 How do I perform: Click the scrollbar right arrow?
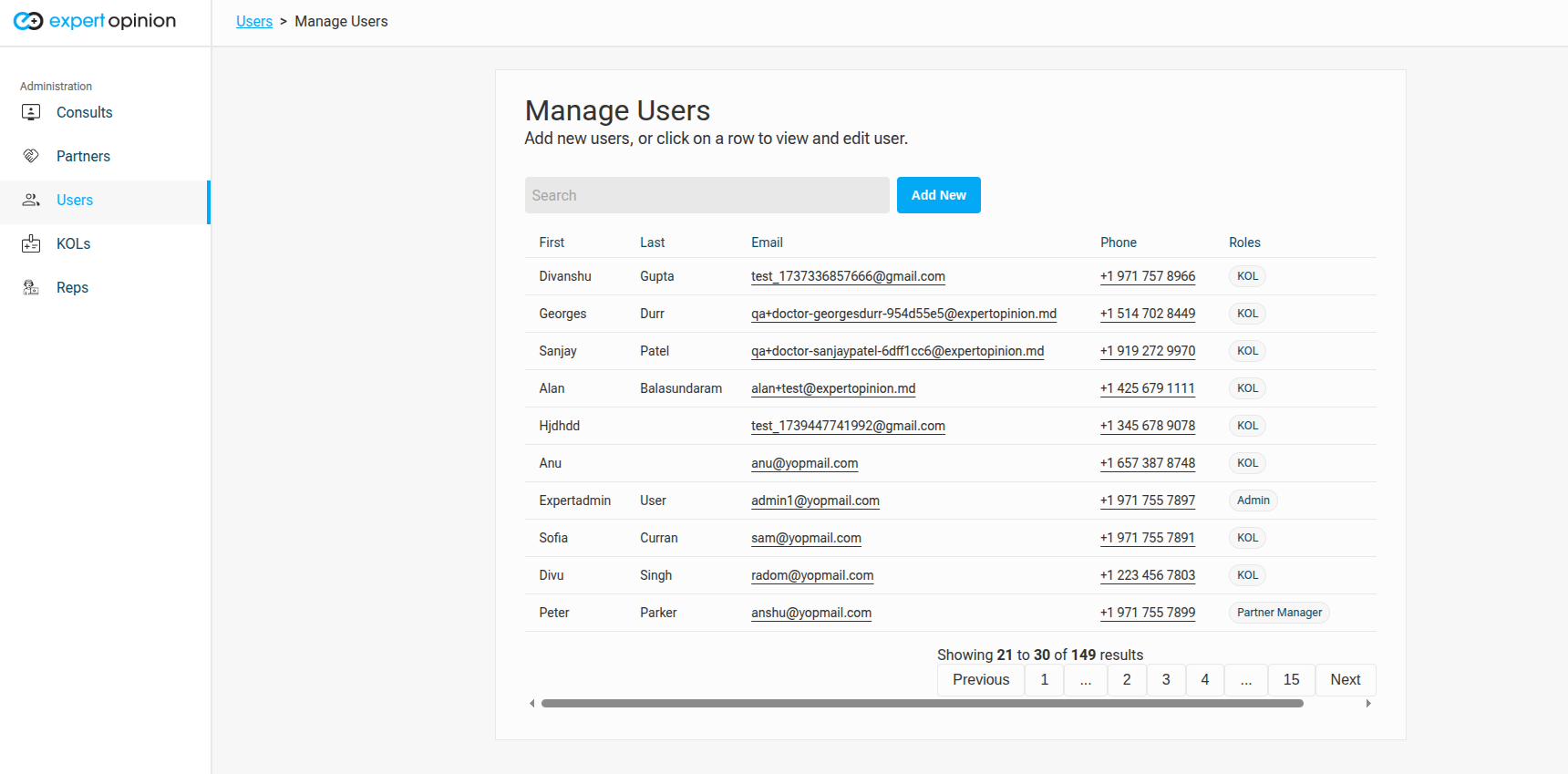[1368, 704]
